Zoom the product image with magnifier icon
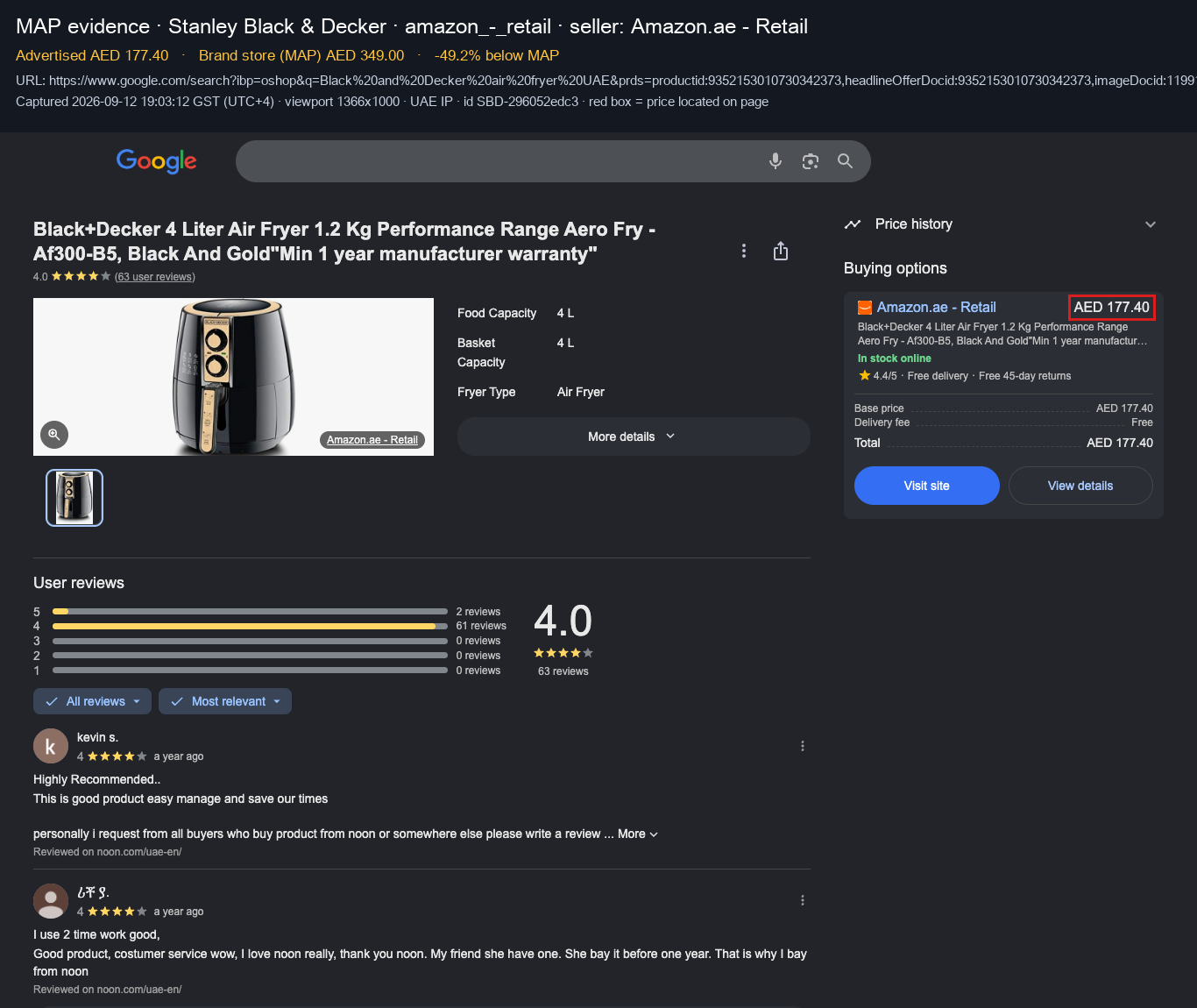The image size is (1197, 1008). (x=54, y=434)
